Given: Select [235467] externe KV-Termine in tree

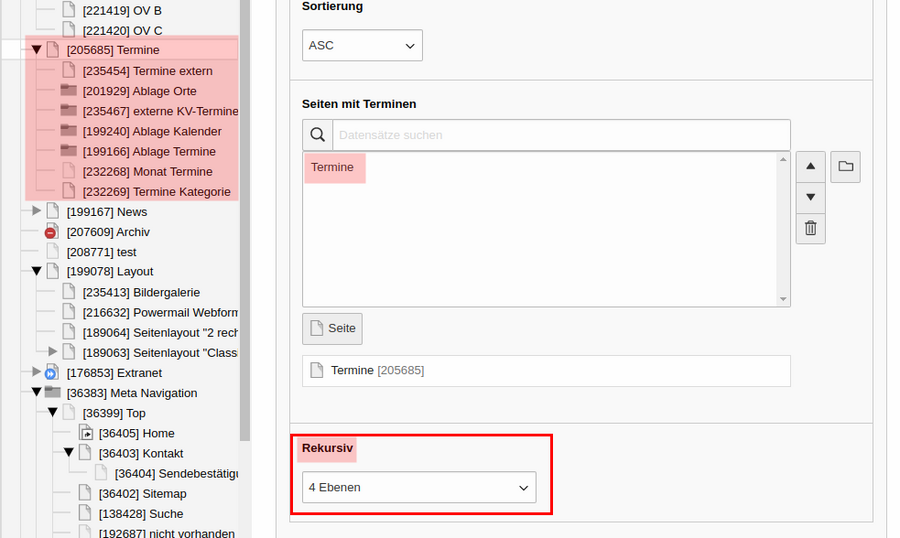Looking at the screenshot, I should click(160, 111).
